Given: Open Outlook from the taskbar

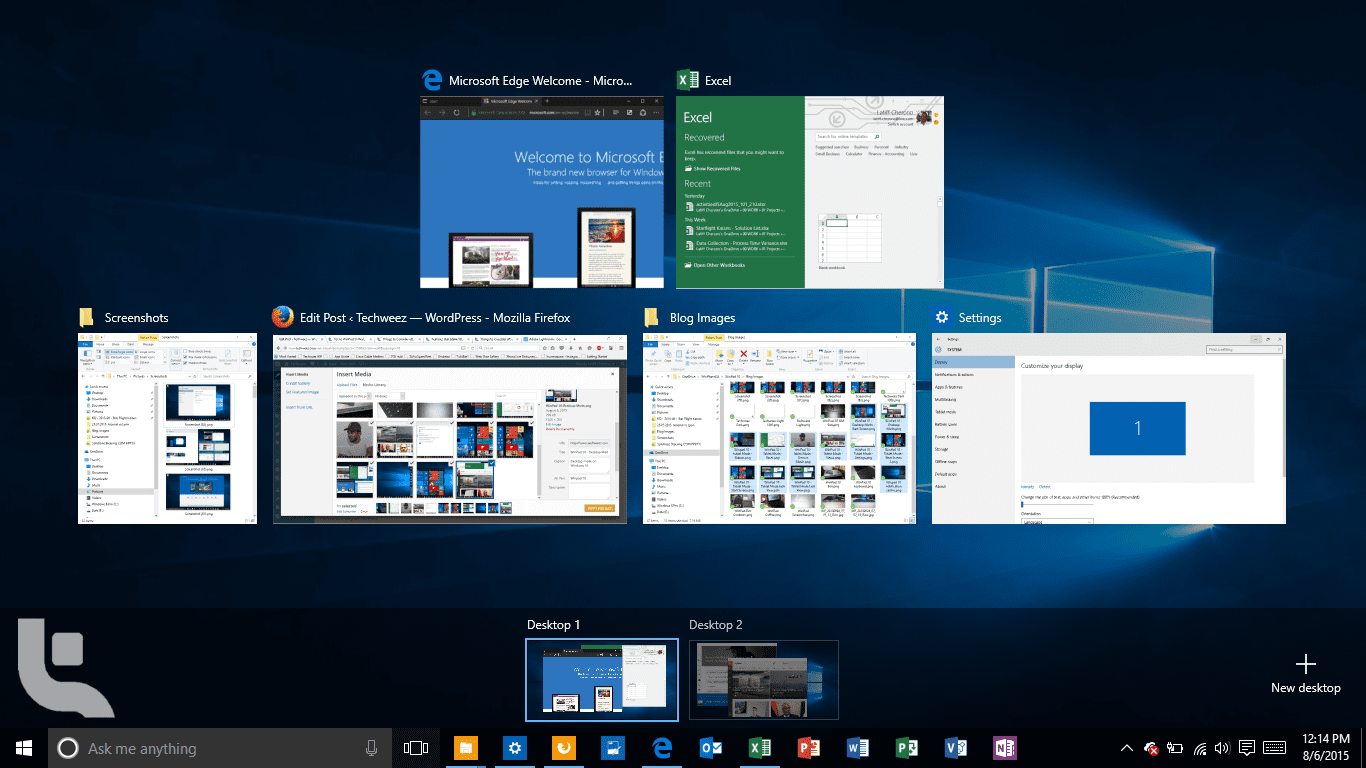Looking at the screenshot, I should (710, 748).
